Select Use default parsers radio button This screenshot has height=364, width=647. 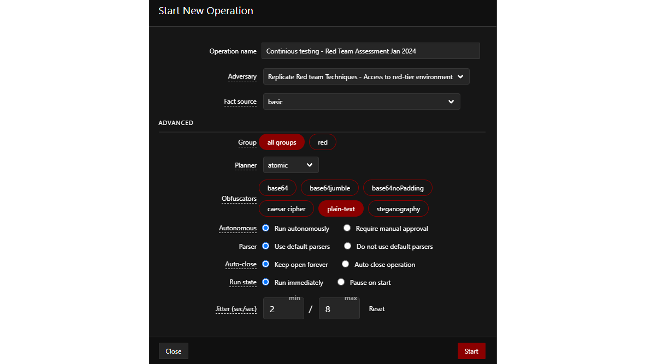tap(266, 246)
